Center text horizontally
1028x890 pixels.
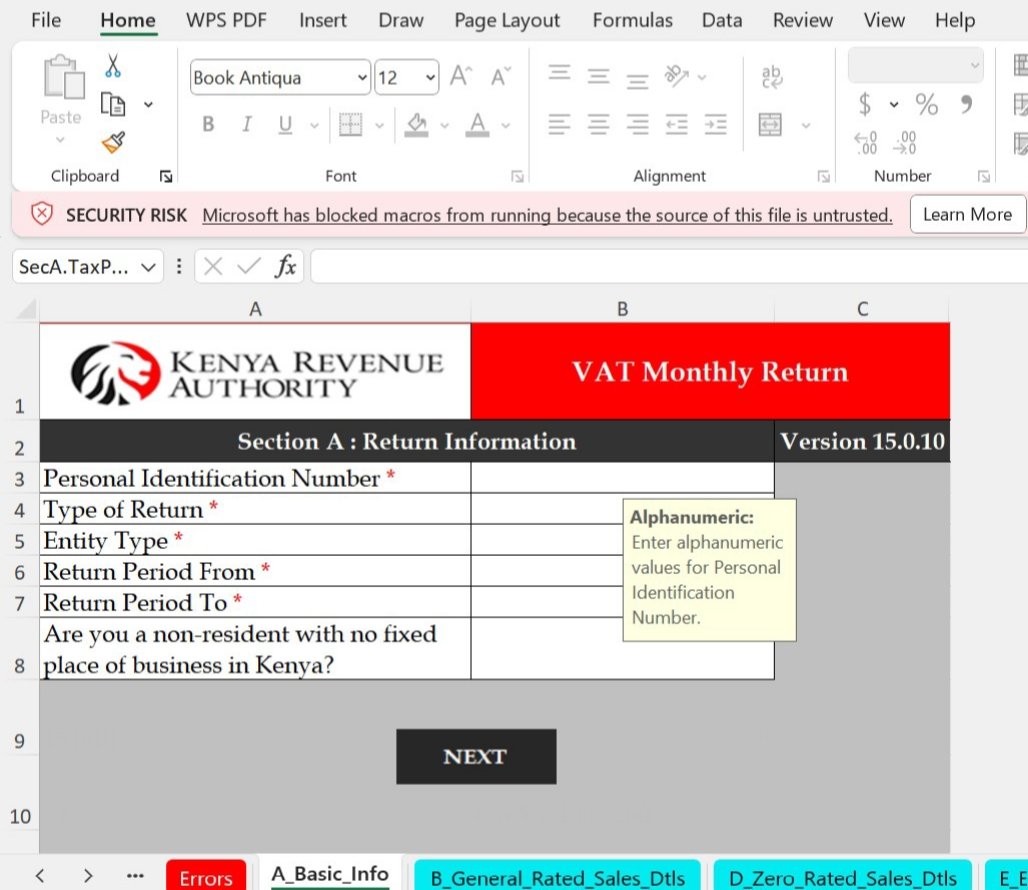coord(599,124)
